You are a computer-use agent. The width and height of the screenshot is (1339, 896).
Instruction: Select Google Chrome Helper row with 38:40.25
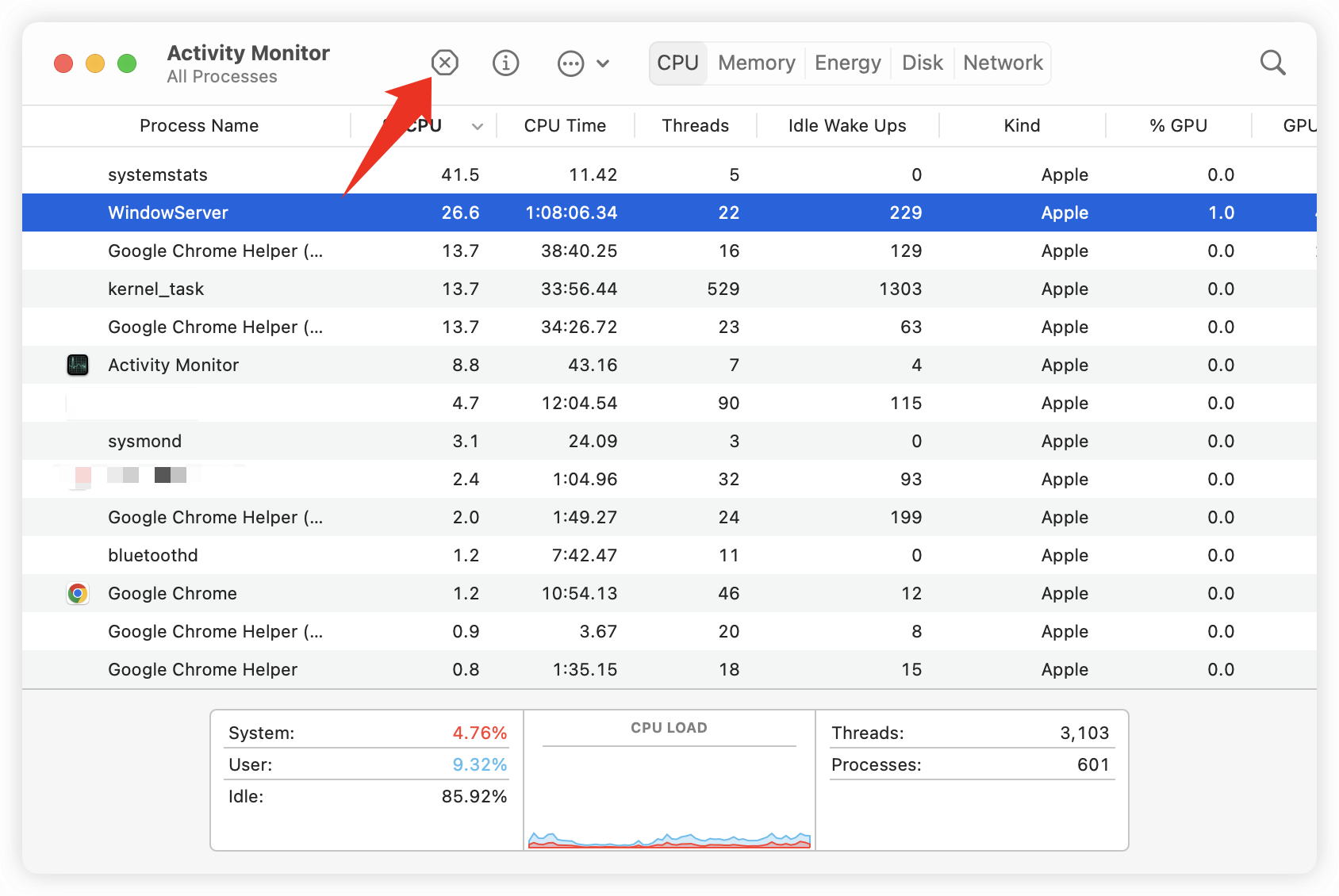[x=669, y=251]
